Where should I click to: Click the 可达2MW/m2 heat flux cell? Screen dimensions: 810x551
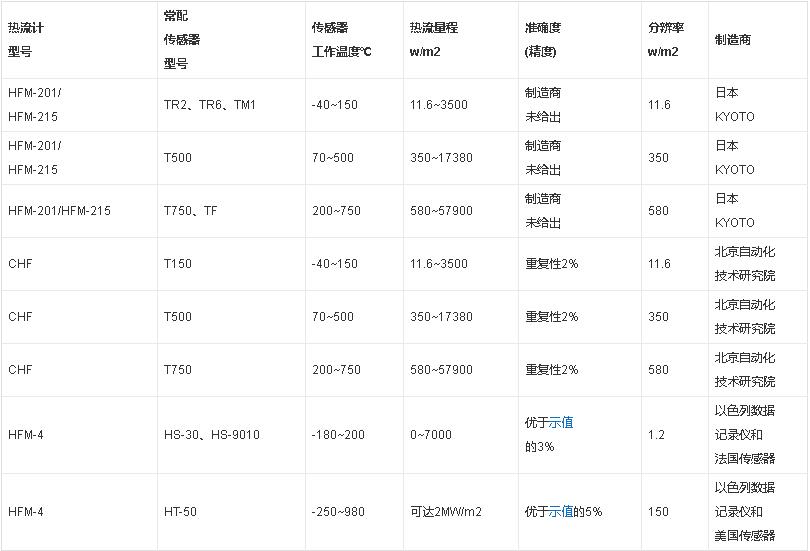click(x=446, y=512)
